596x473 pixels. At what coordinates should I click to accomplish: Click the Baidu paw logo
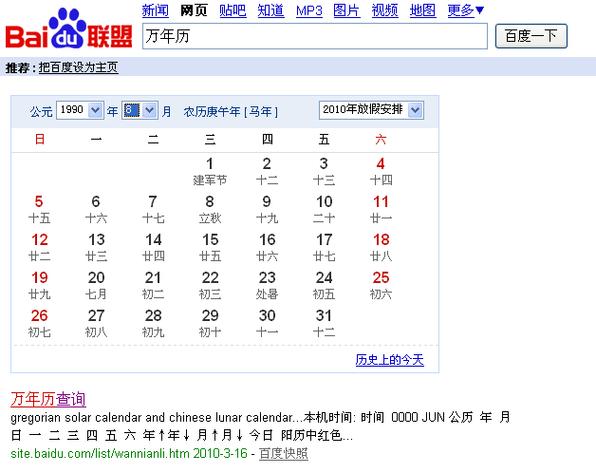pyautogui.click(x=68, y=29)
